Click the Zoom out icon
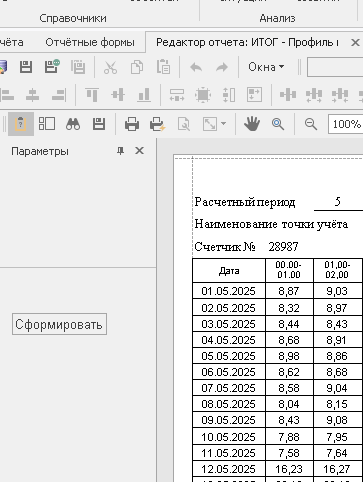The width and height of the screenshot is (363, 482). click(311, 124)
